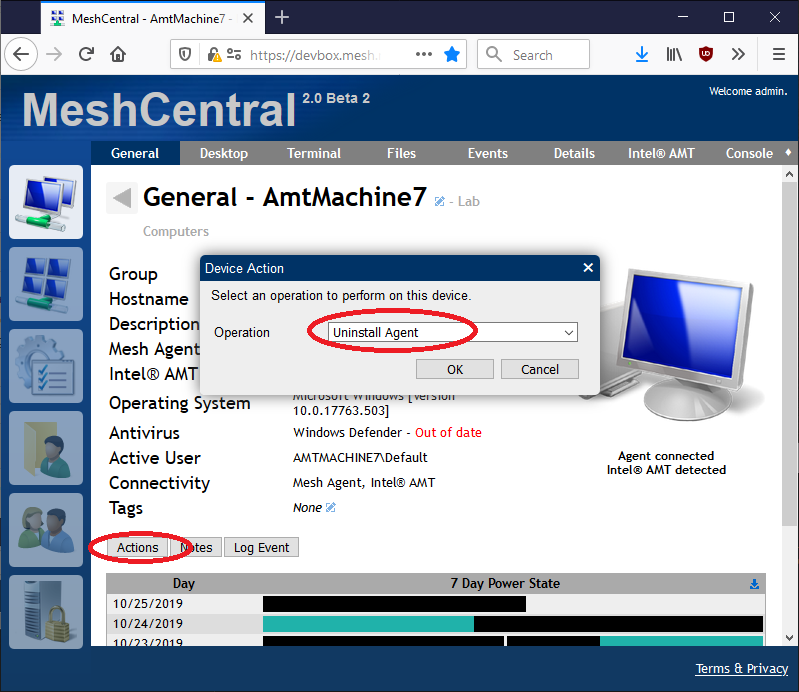Click teal segment in 10/24/2019 power bar

(x=368, y=624)
